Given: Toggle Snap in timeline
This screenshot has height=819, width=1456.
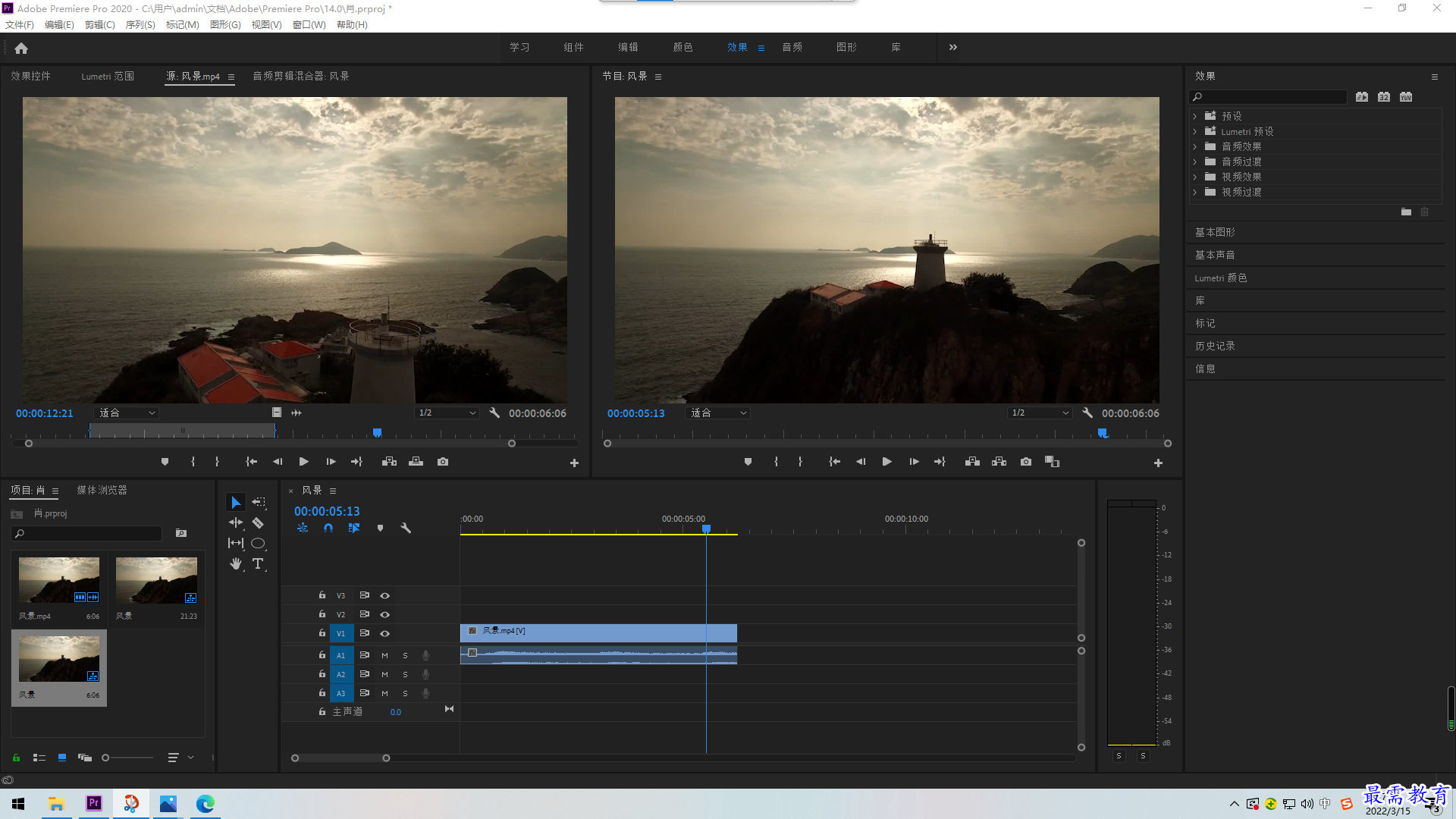Looking at the screenshot, I should coord(328,528).
